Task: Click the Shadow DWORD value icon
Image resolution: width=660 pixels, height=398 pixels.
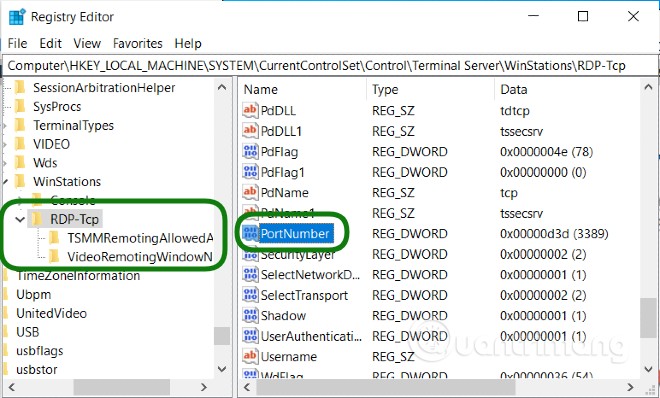Action: coord(250,316)
